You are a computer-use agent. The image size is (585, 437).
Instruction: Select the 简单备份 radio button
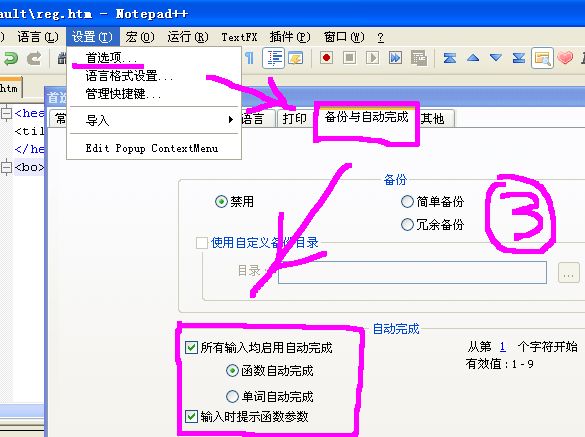pos(407,202)
